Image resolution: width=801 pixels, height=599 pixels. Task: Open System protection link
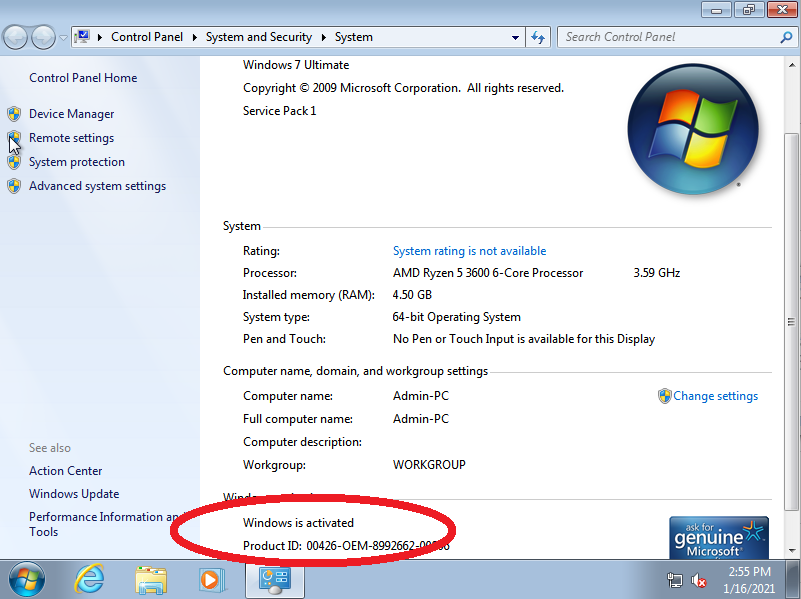tap(77, 162)
